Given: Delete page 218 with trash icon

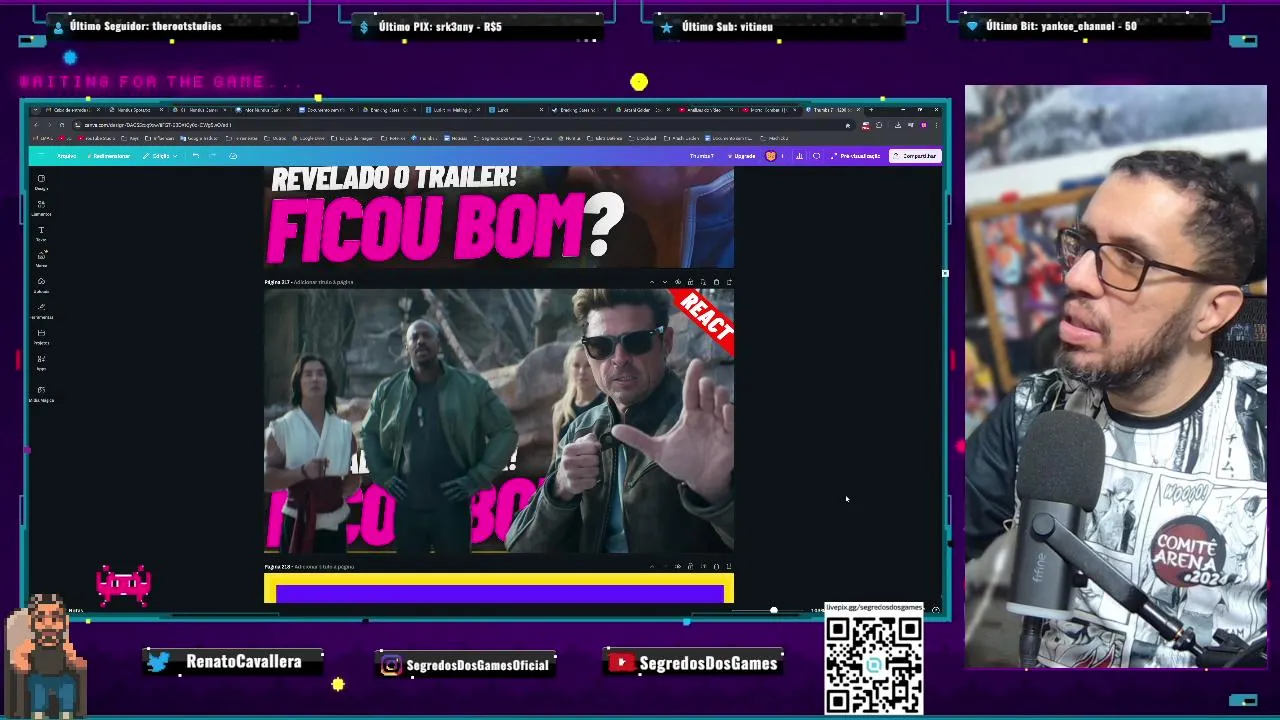Looking at the screenshot, I should (716, 567).
